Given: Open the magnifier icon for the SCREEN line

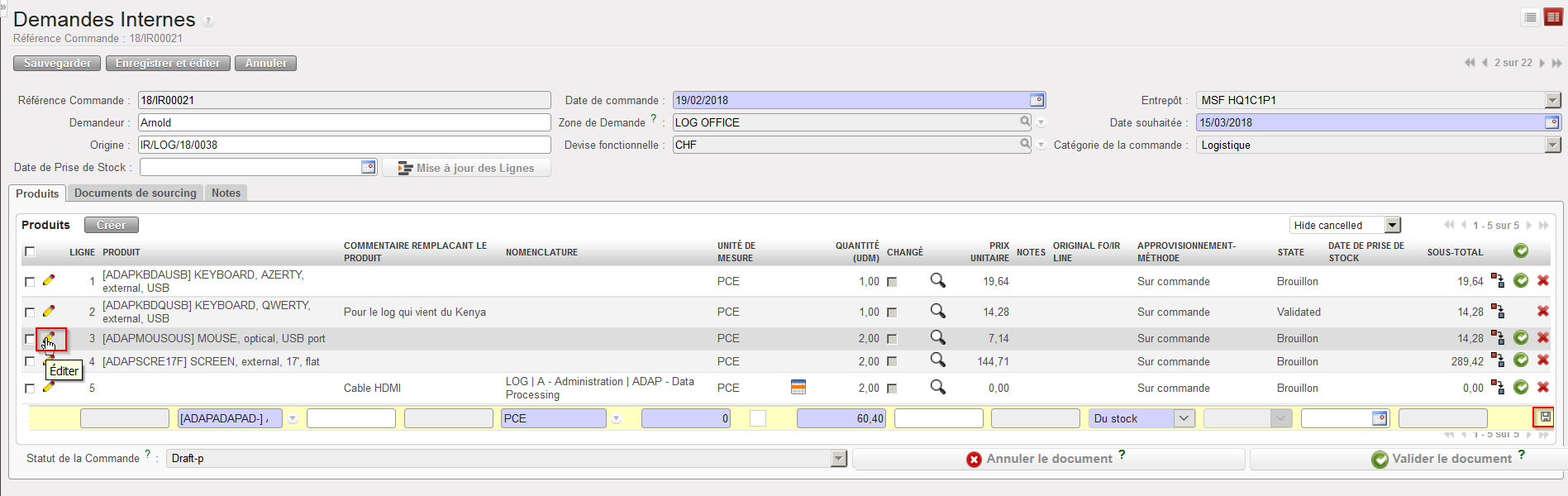Looking at the screenshot, I should pos(937,360).
